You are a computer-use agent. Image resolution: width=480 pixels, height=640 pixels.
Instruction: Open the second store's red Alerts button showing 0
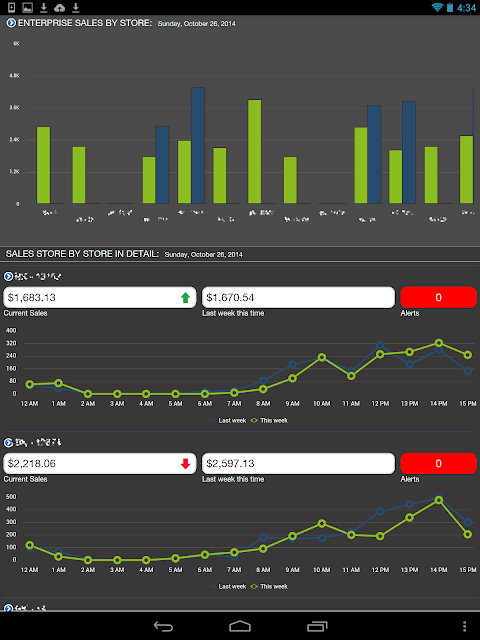[438, 463]
